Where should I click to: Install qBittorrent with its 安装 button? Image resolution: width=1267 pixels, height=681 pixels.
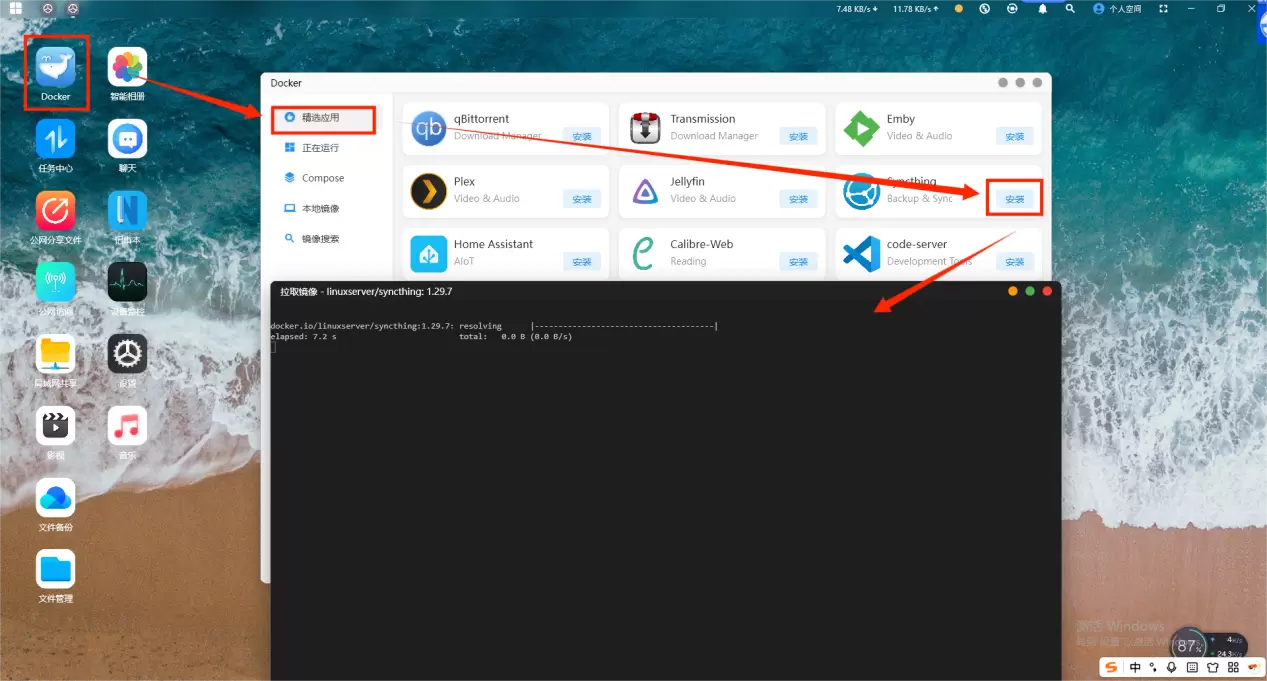coord(581,136)
